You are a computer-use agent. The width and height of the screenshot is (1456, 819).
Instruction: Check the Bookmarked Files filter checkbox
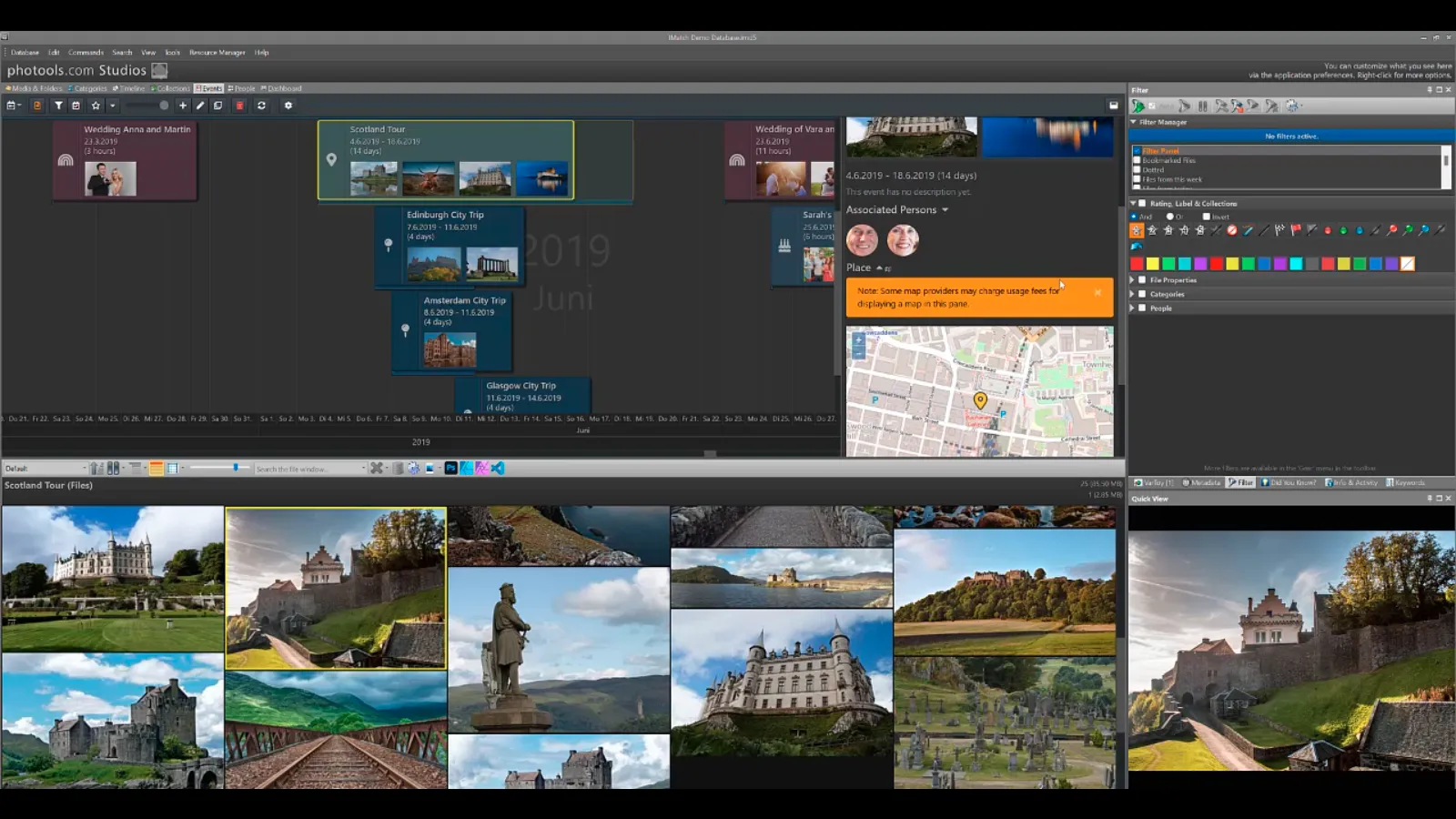point(1137,160)
